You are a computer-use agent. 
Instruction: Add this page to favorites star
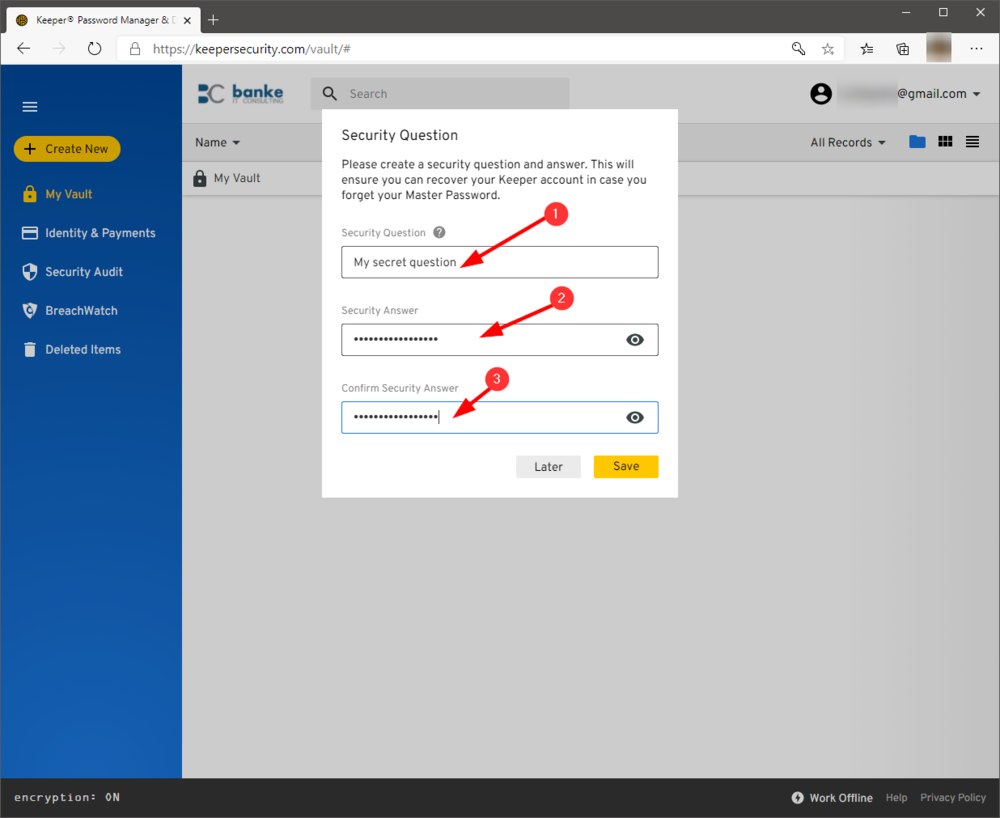[828, 48]
